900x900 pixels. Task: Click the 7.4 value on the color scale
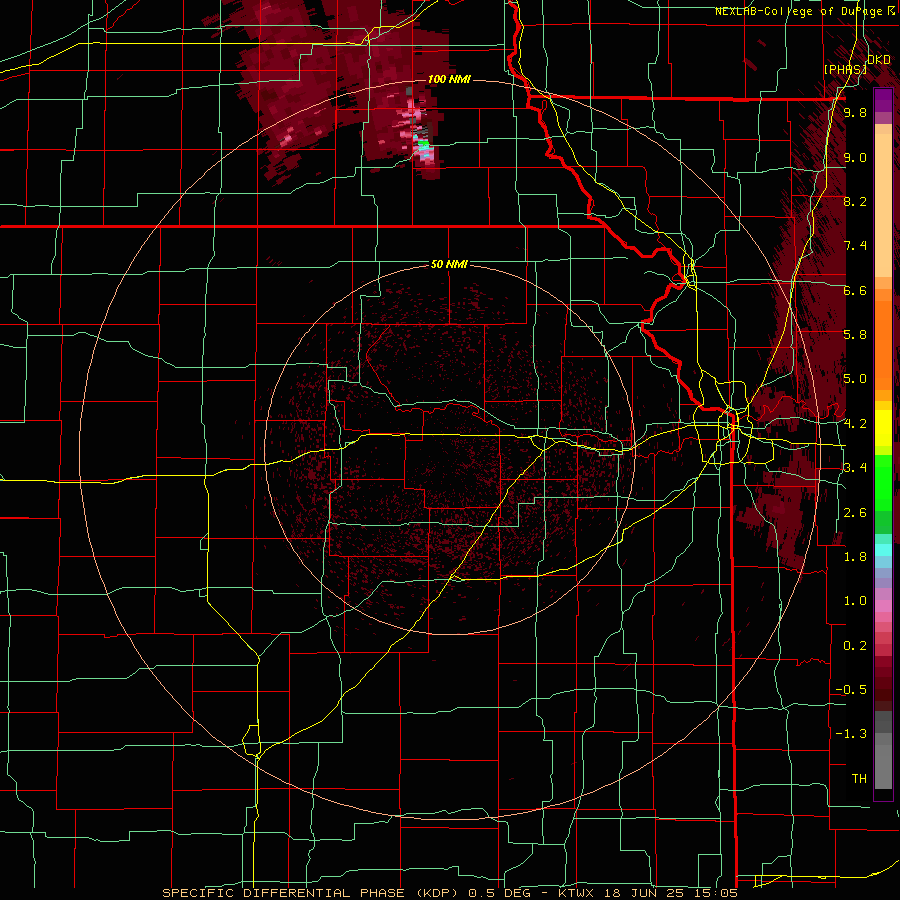855,246
